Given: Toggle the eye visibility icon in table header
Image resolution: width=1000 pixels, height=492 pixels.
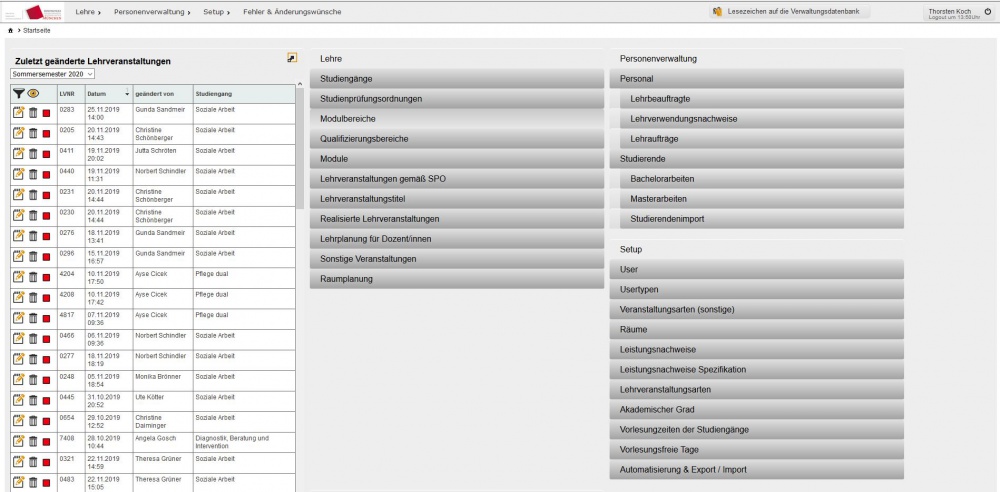Looking at the screenshot, I should 33,93.
